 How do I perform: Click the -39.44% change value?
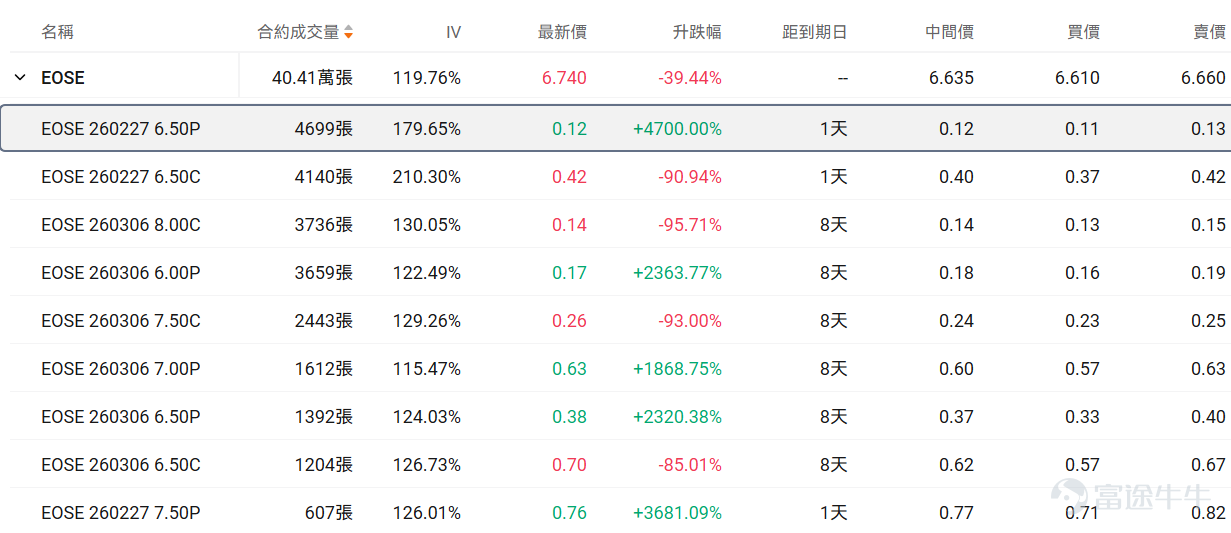690,78
